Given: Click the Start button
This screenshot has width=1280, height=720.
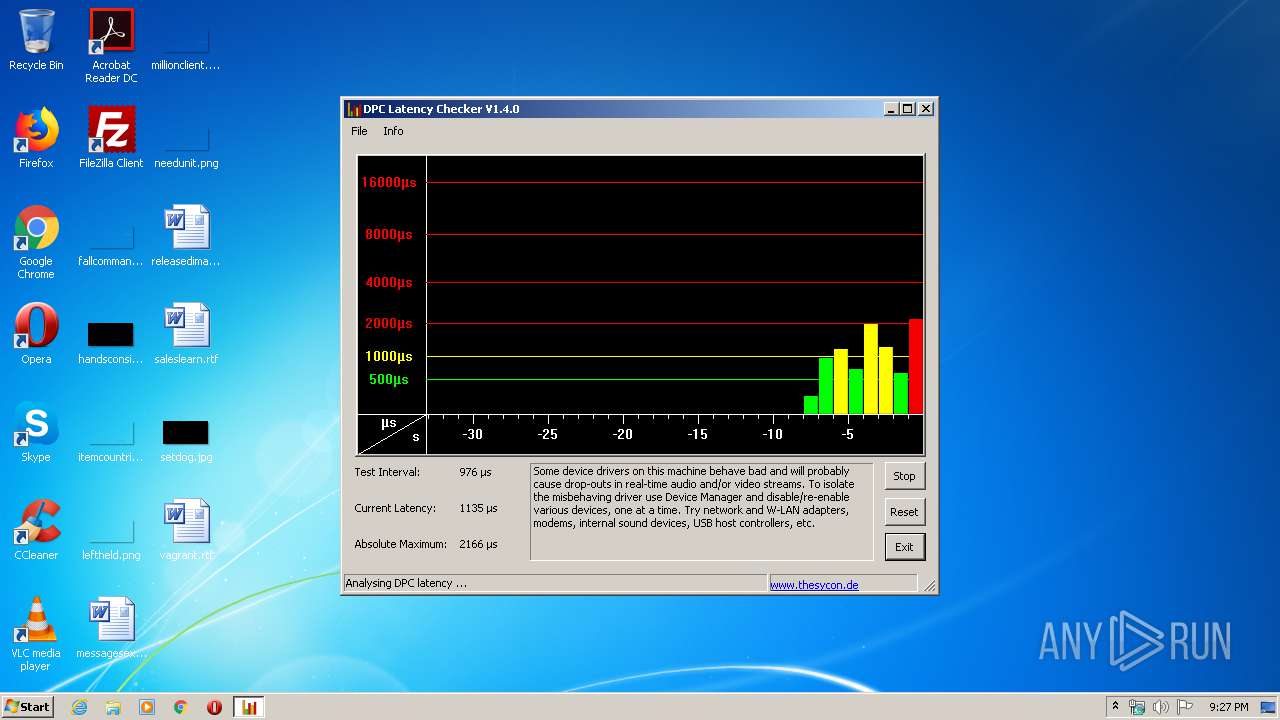Looking at the screenshot, I should 28,707.
